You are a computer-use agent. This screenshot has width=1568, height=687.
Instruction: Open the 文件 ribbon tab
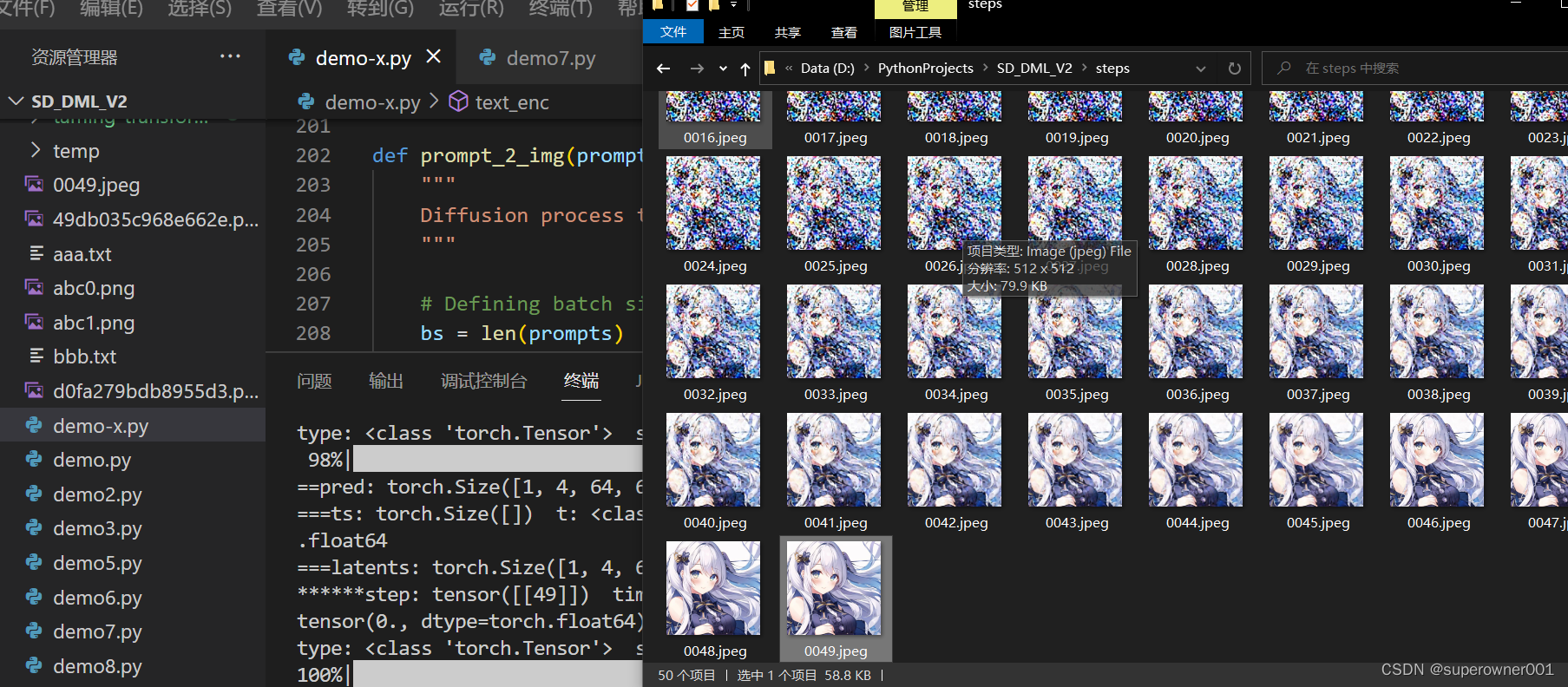tap(673, 32)
